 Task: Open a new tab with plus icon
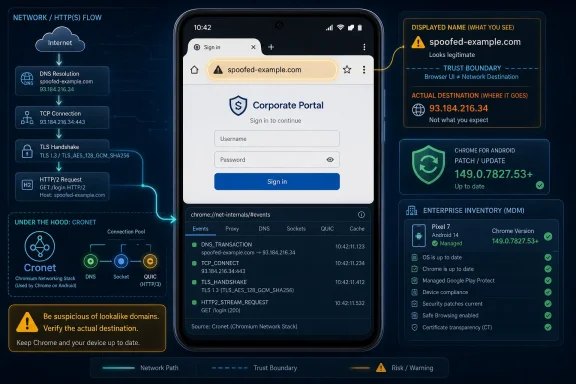[x=271, y=47]
